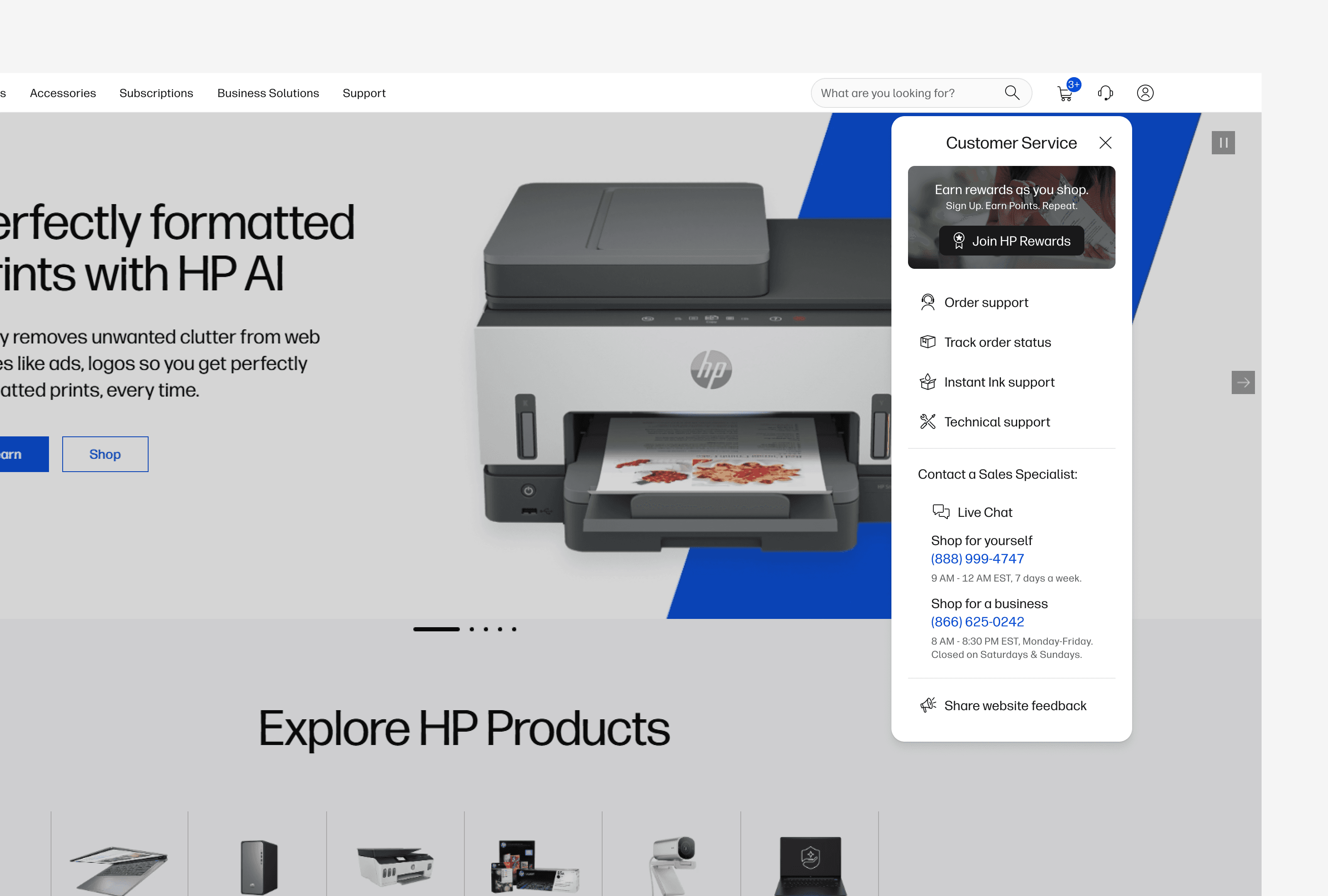
Task: Choose Technical support option
Action: pos(996,422)
